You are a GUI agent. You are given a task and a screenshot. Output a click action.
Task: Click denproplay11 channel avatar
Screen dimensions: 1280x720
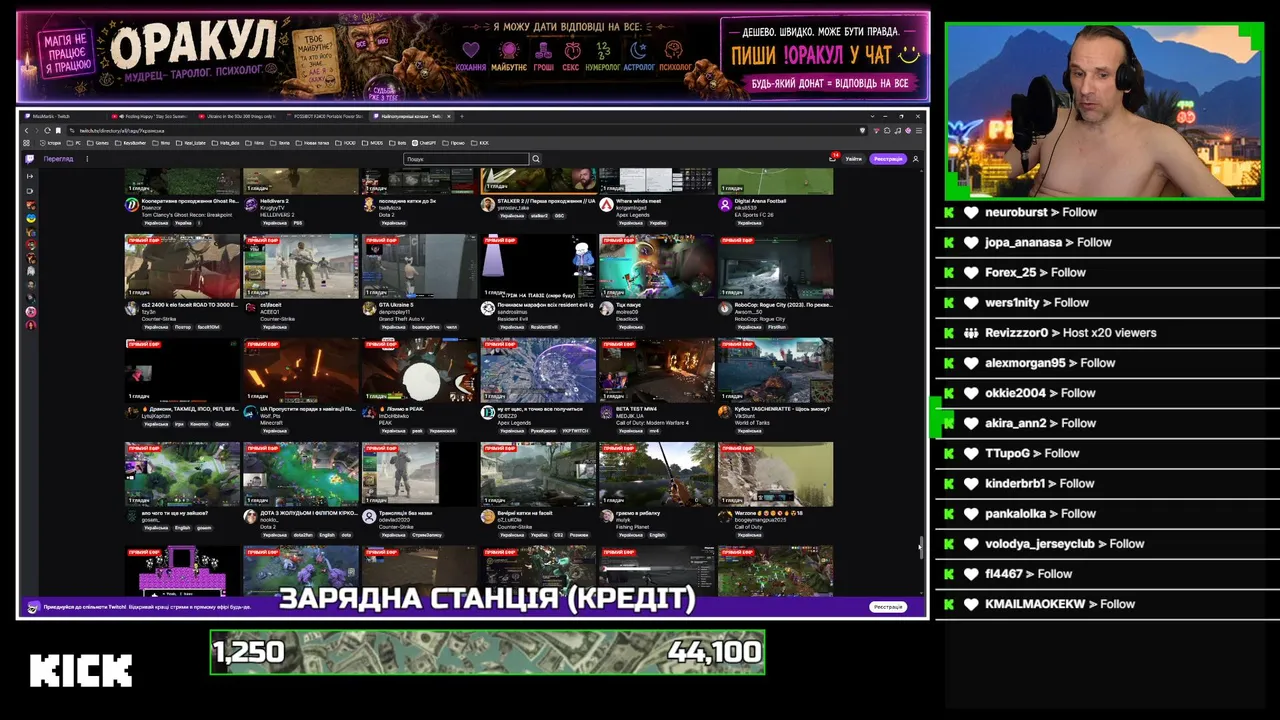pos(369,309)
